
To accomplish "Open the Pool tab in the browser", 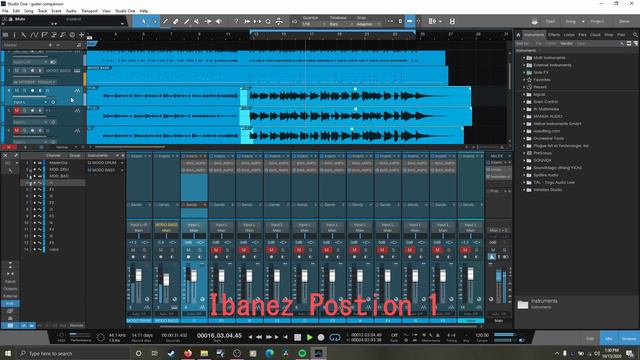I will [621, 35].
